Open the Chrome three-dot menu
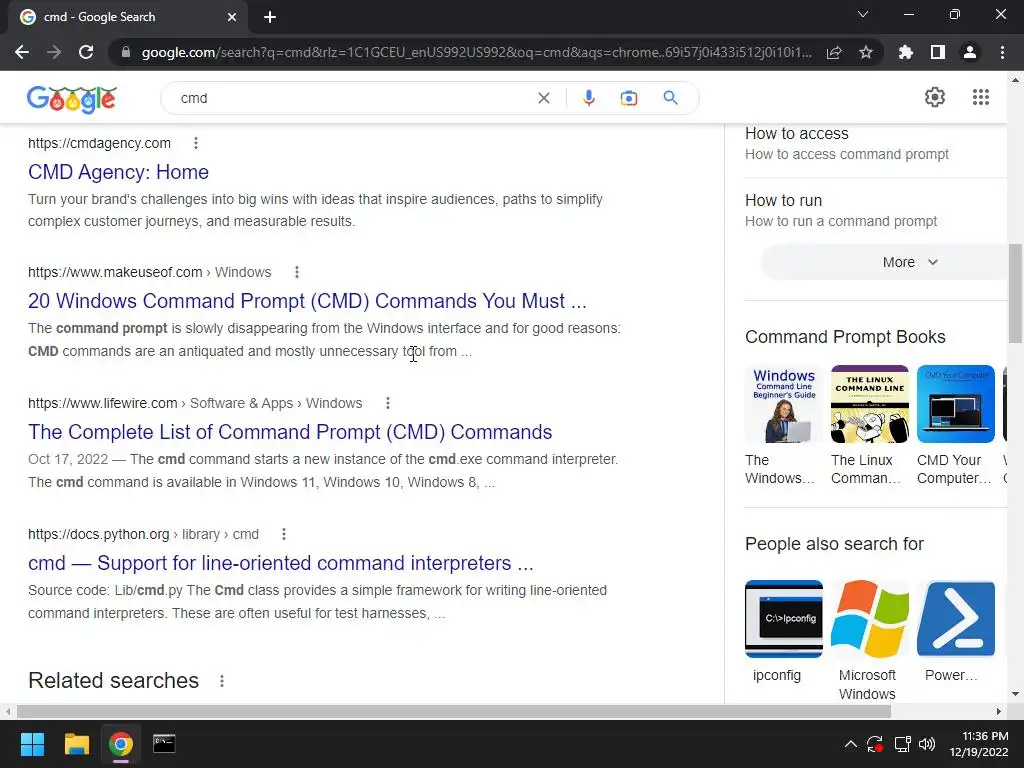1024x768 pixels. click(1002, 52)
